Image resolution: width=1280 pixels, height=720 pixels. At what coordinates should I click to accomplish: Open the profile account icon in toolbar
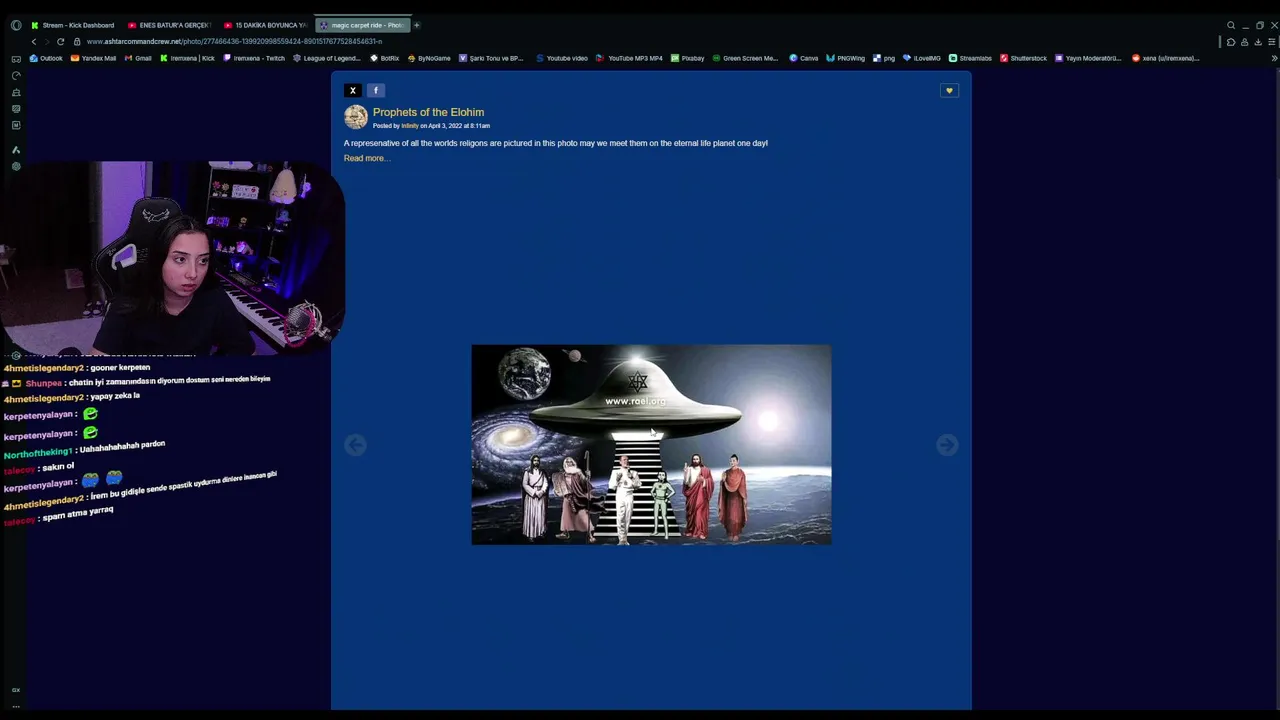(1244, 42)
